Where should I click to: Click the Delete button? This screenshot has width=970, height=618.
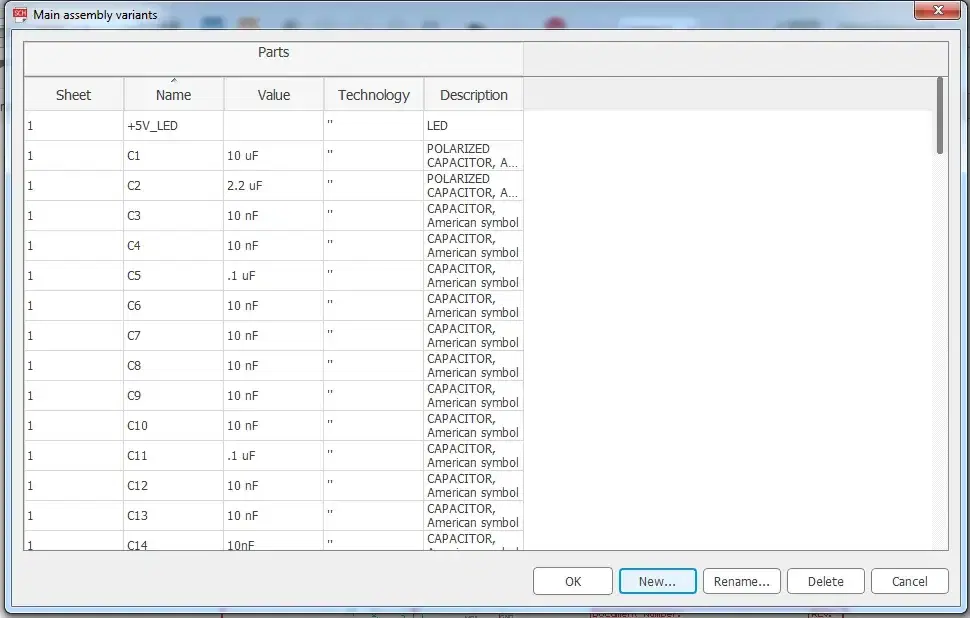825,581
